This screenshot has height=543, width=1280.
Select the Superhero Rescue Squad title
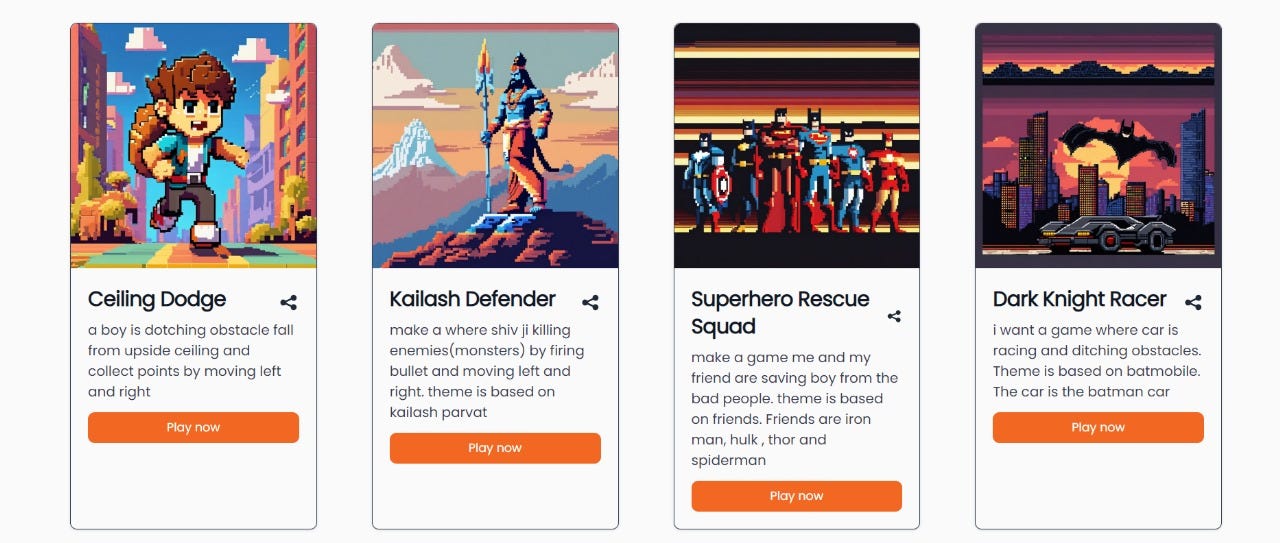[x=780, y=312]
